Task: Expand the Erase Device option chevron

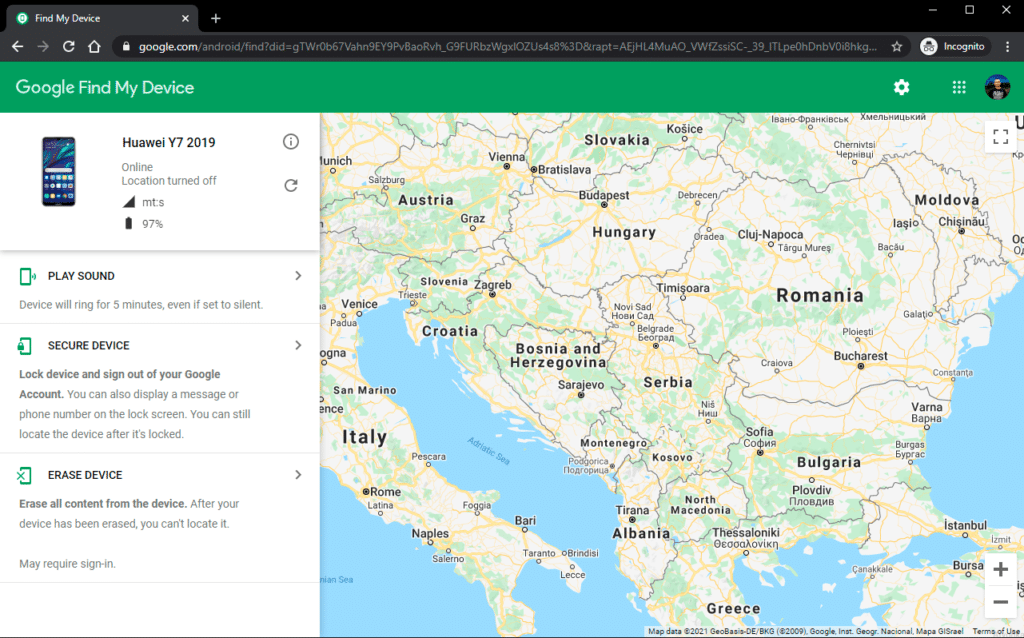Action: 298,475
